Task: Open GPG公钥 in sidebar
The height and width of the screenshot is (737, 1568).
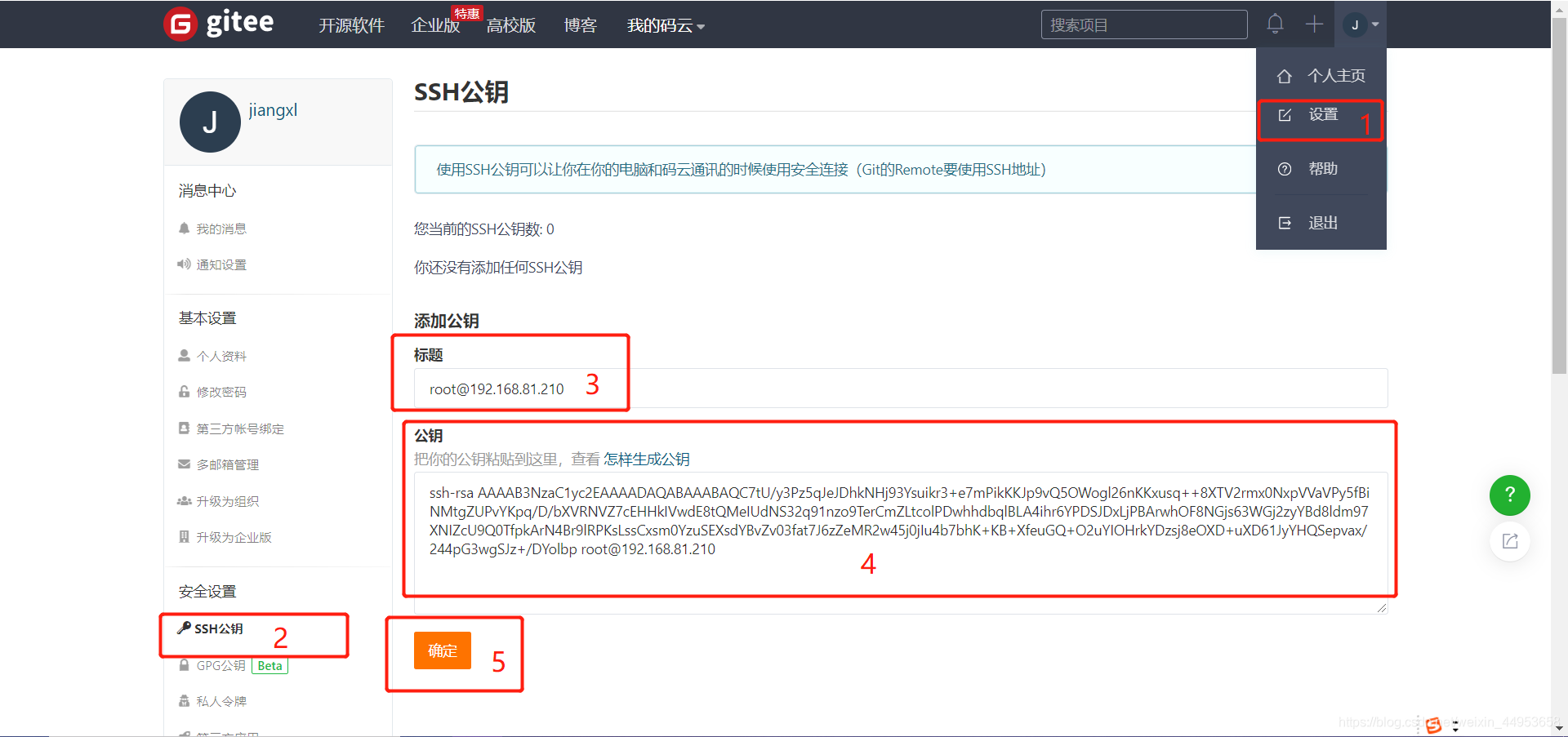Action: click(220, 665)
